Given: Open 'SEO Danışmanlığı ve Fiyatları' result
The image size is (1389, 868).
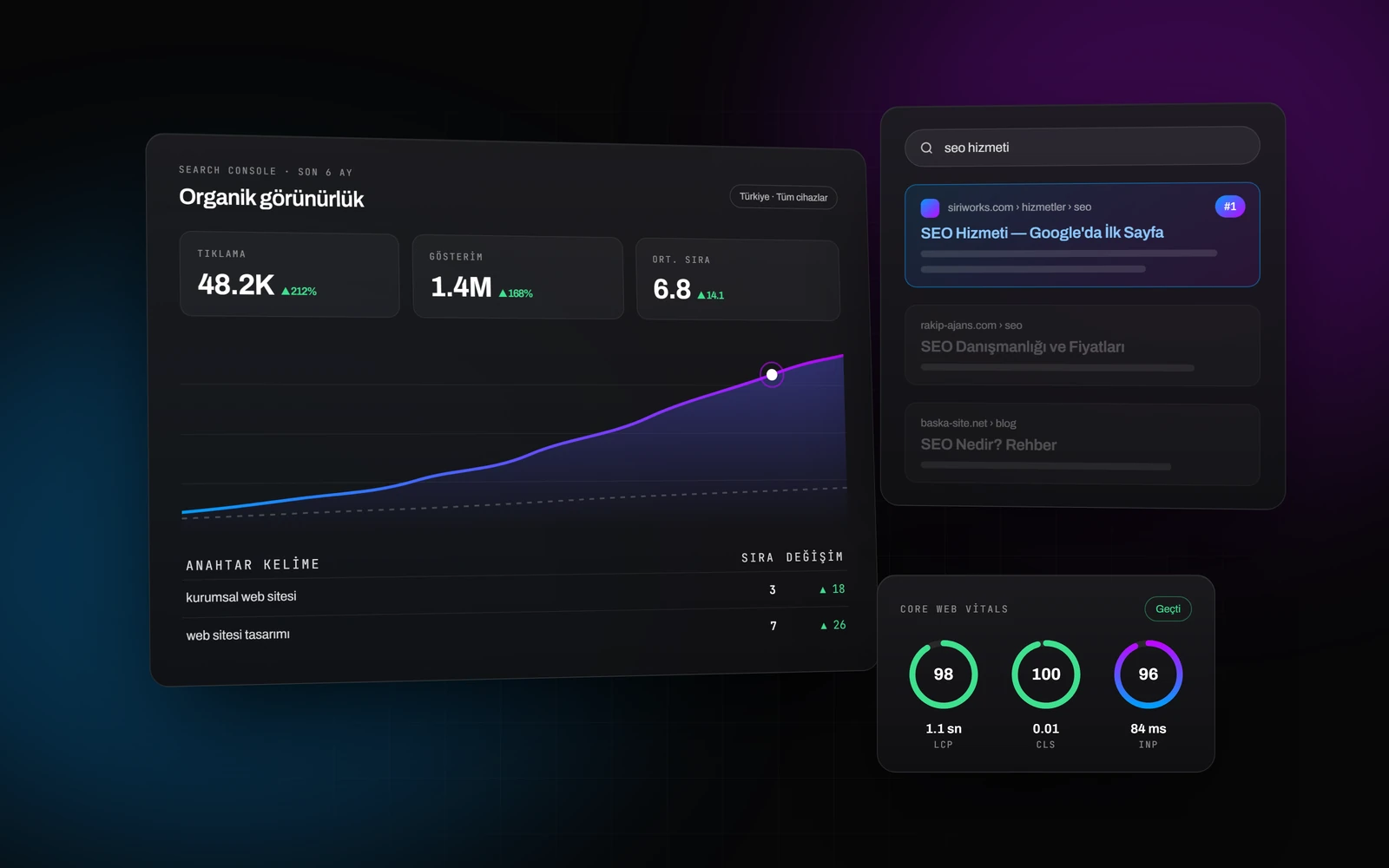Looking at the screenshot, I should [1082, 345].
